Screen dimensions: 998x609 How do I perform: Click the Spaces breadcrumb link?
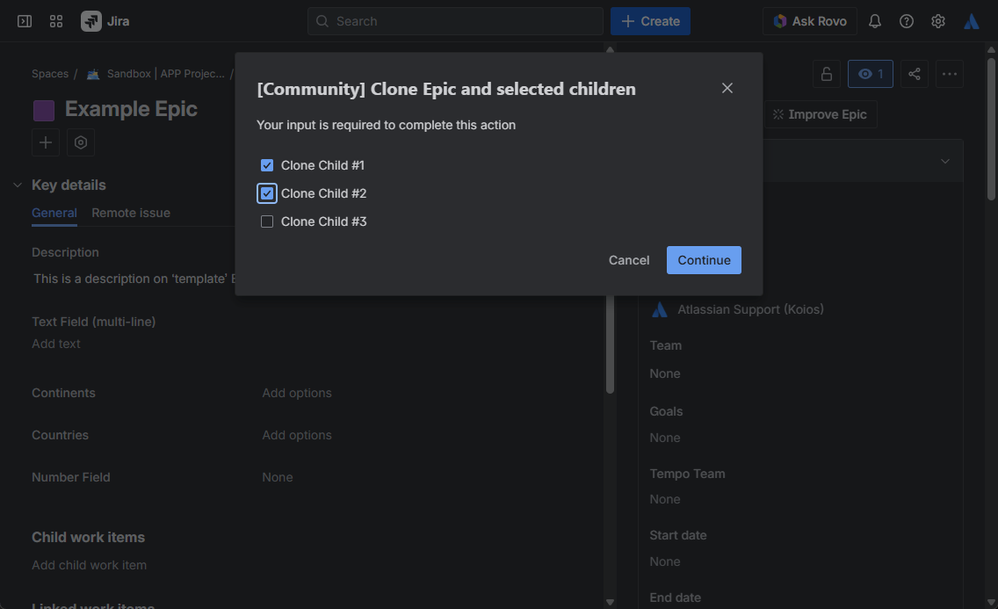pos(50,74)
